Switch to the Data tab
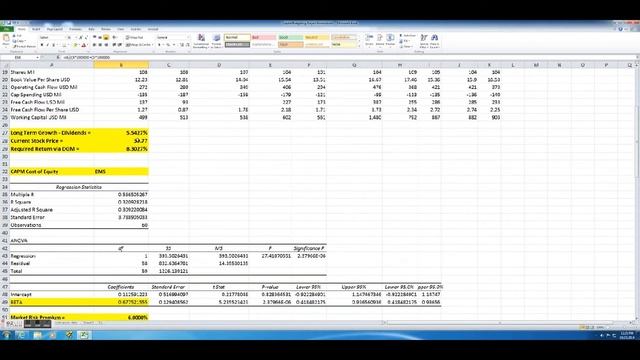This screenshot has width=640, height=360. coord(91,29)
